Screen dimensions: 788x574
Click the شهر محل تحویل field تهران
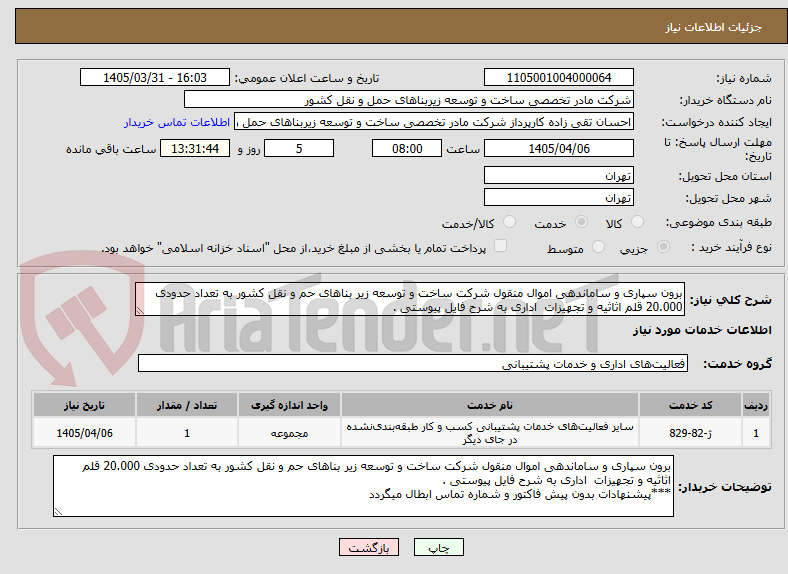pyautogui.click(x=558, y=198)
